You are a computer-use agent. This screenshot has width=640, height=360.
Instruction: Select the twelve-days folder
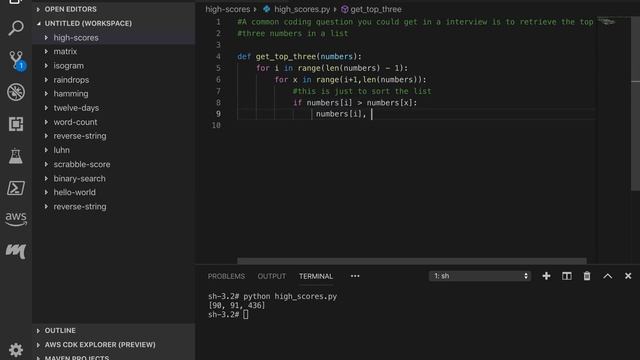coord(114,108)
